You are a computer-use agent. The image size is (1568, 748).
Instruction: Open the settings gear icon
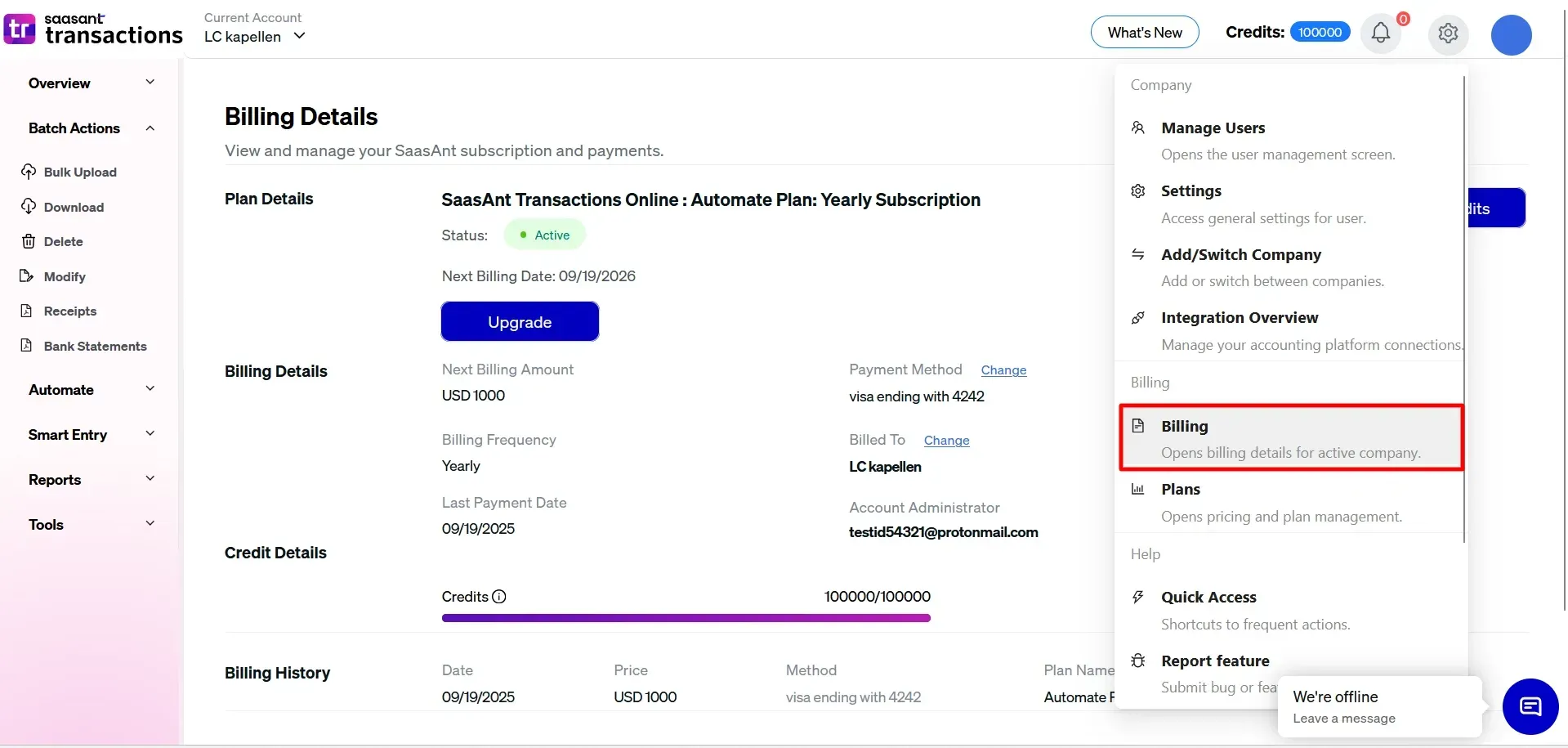(x=1448, y=34)
